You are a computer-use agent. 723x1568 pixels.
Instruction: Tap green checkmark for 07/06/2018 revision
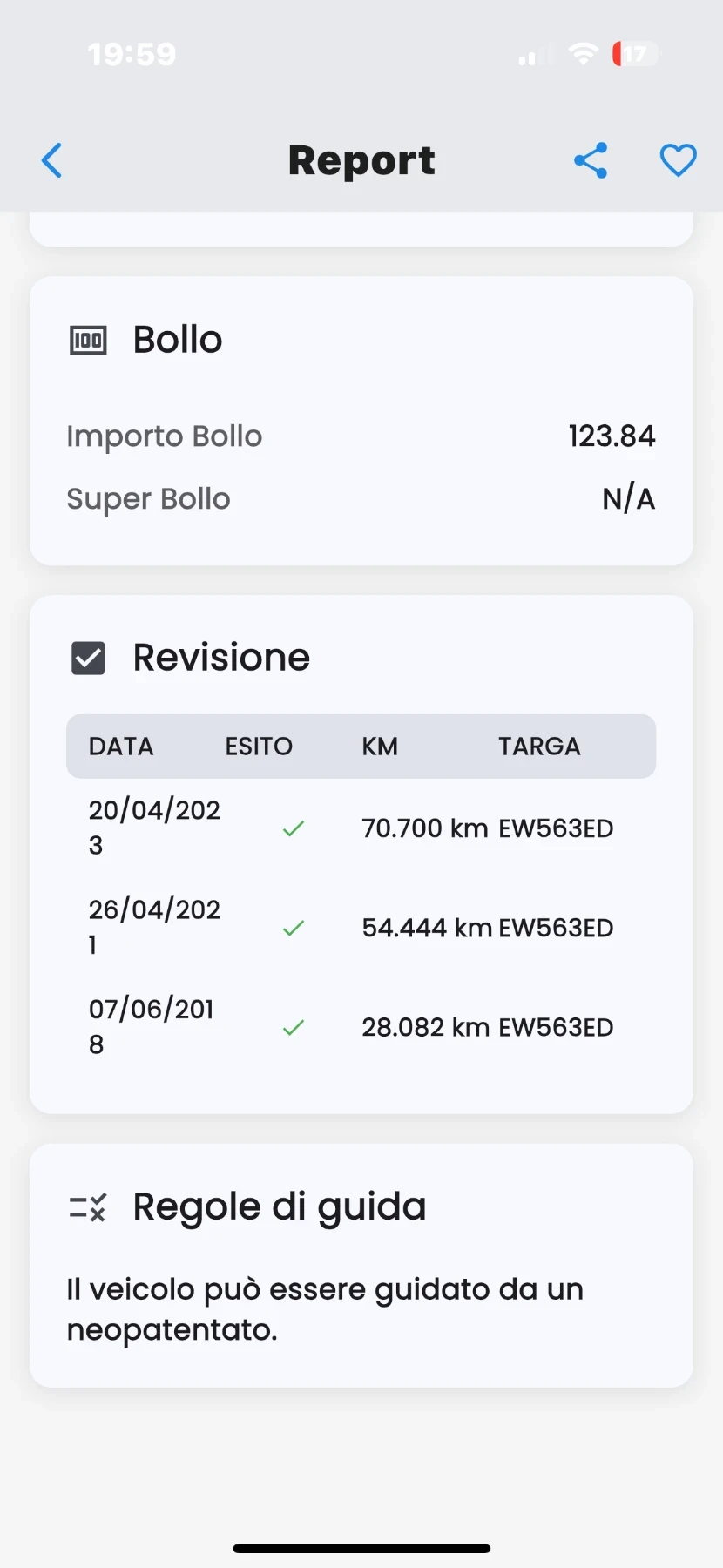pos(294,1028)
